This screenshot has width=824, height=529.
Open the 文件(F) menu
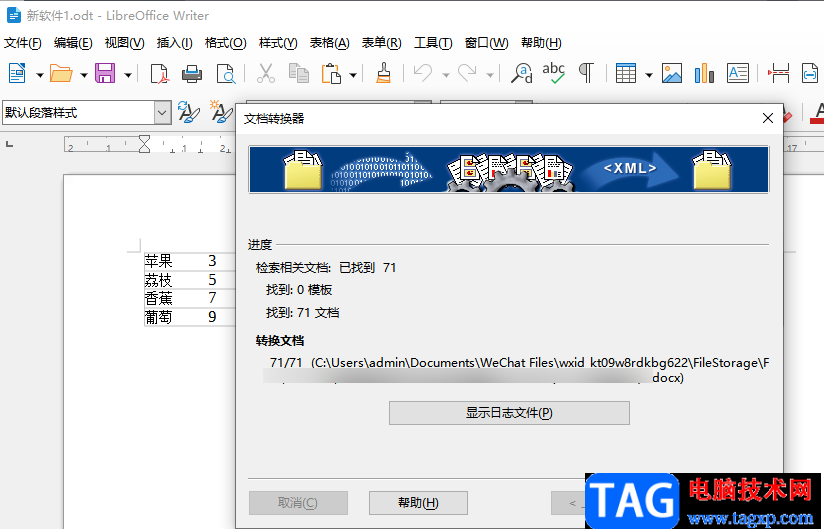click(x=23, y=43)
